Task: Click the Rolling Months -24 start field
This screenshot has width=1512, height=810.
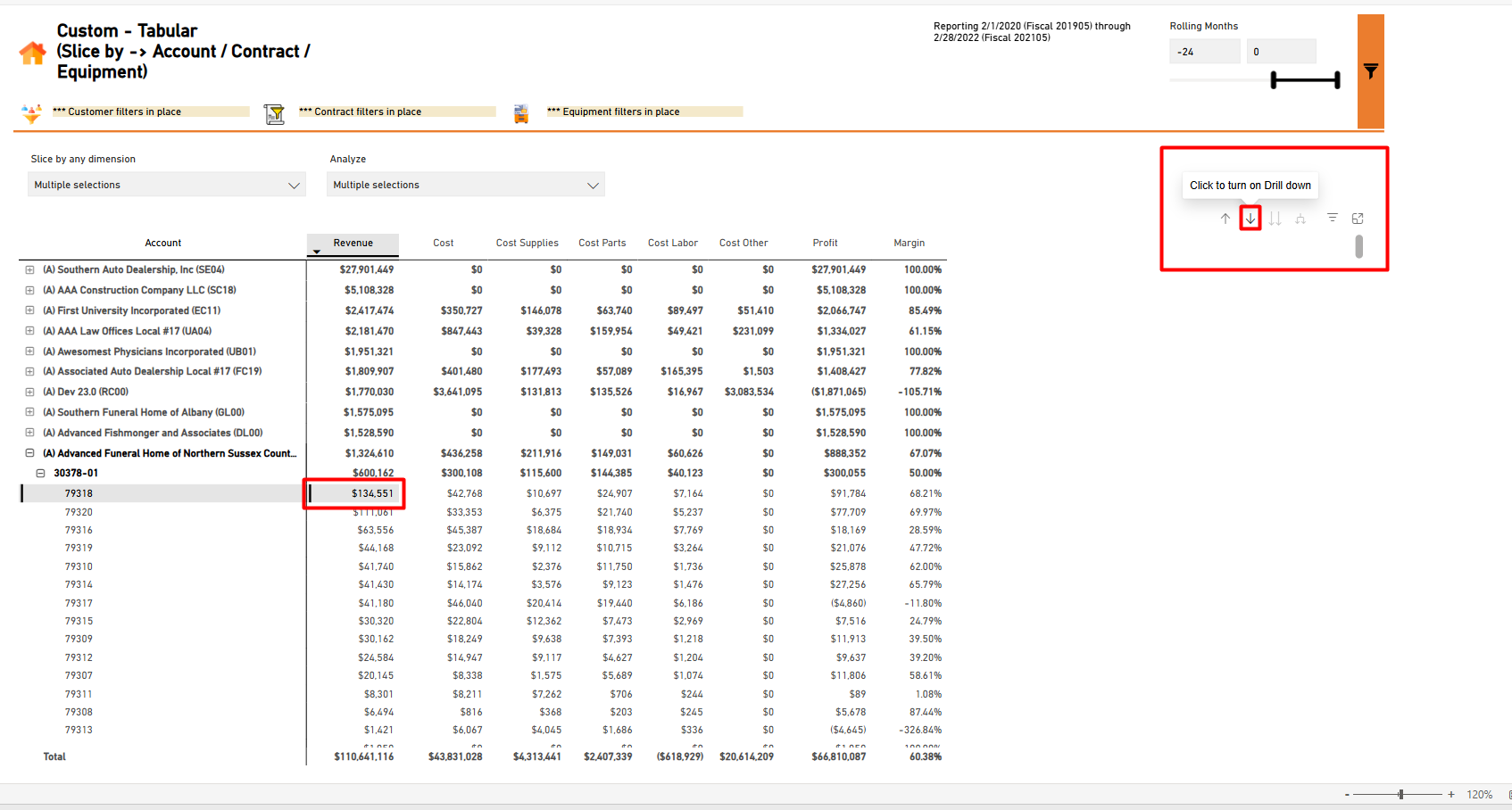Action: (x=1205, y=52)
